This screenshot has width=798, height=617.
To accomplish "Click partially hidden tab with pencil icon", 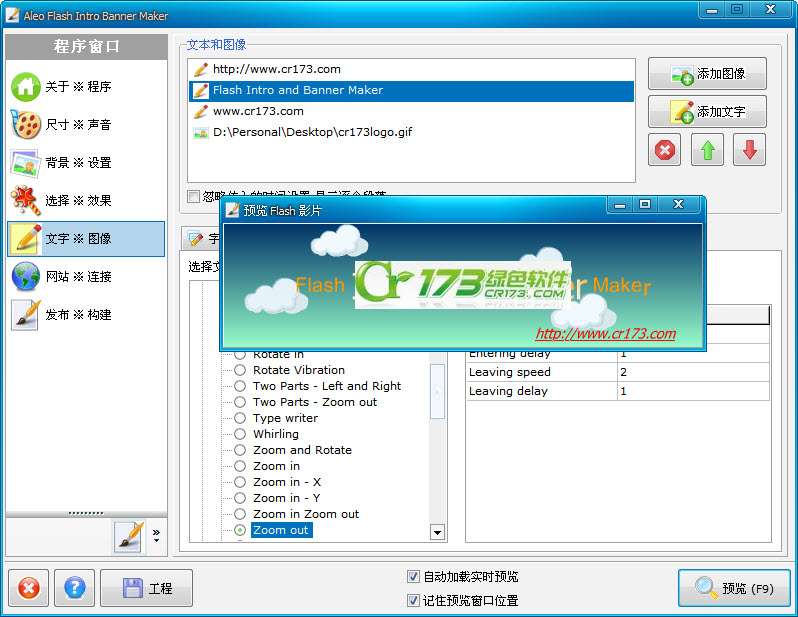I will [202, 238].
